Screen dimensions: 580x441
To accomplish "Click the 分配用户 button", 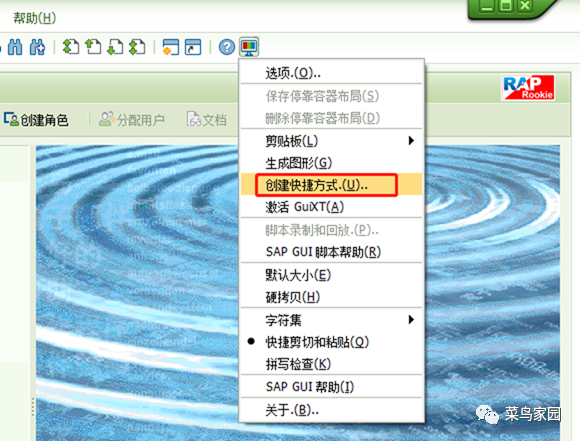I will (x=132, y=120).
